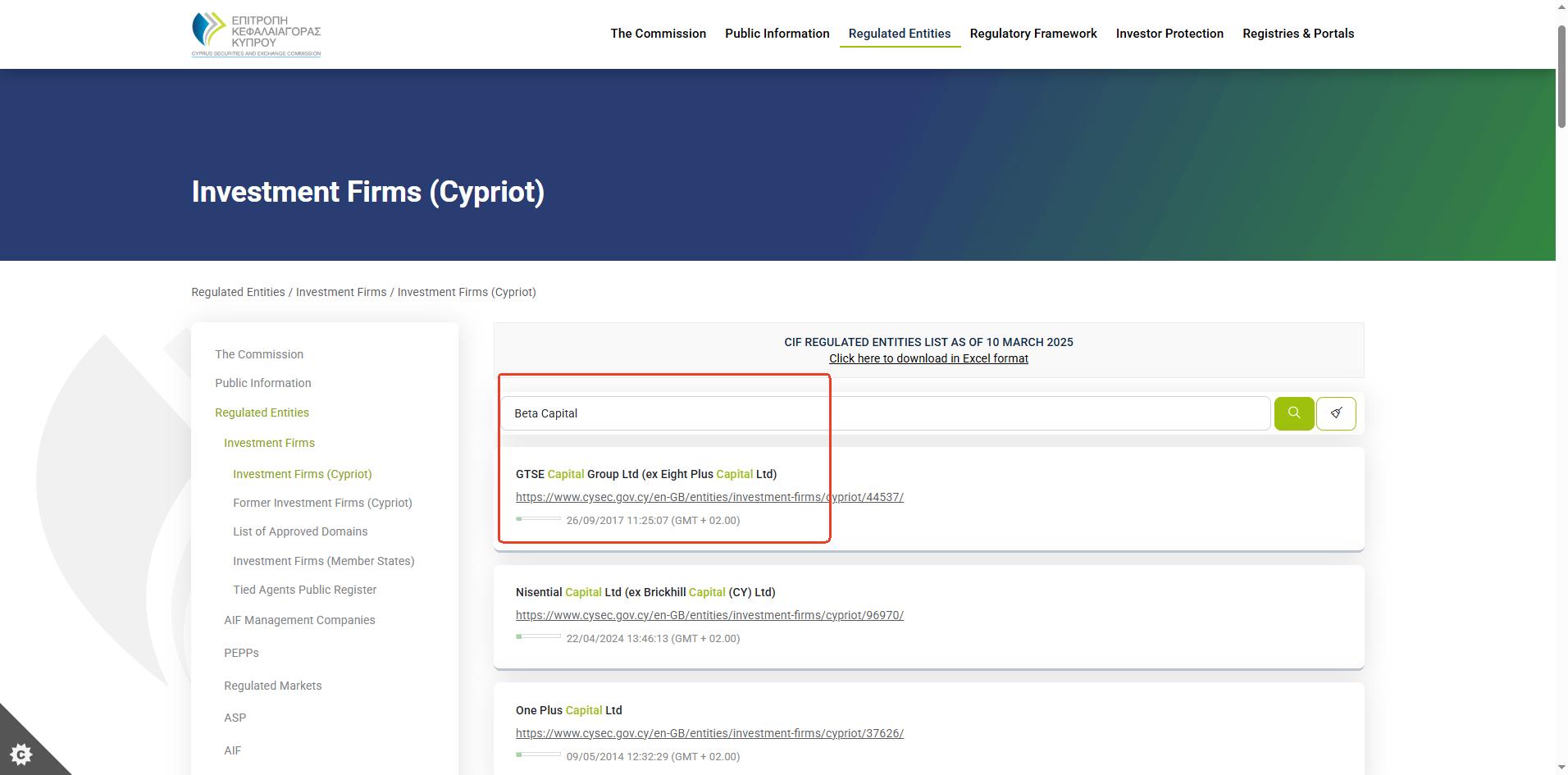
Task: Open Investor Protection top menu
Action: (x=1169, y=34)
